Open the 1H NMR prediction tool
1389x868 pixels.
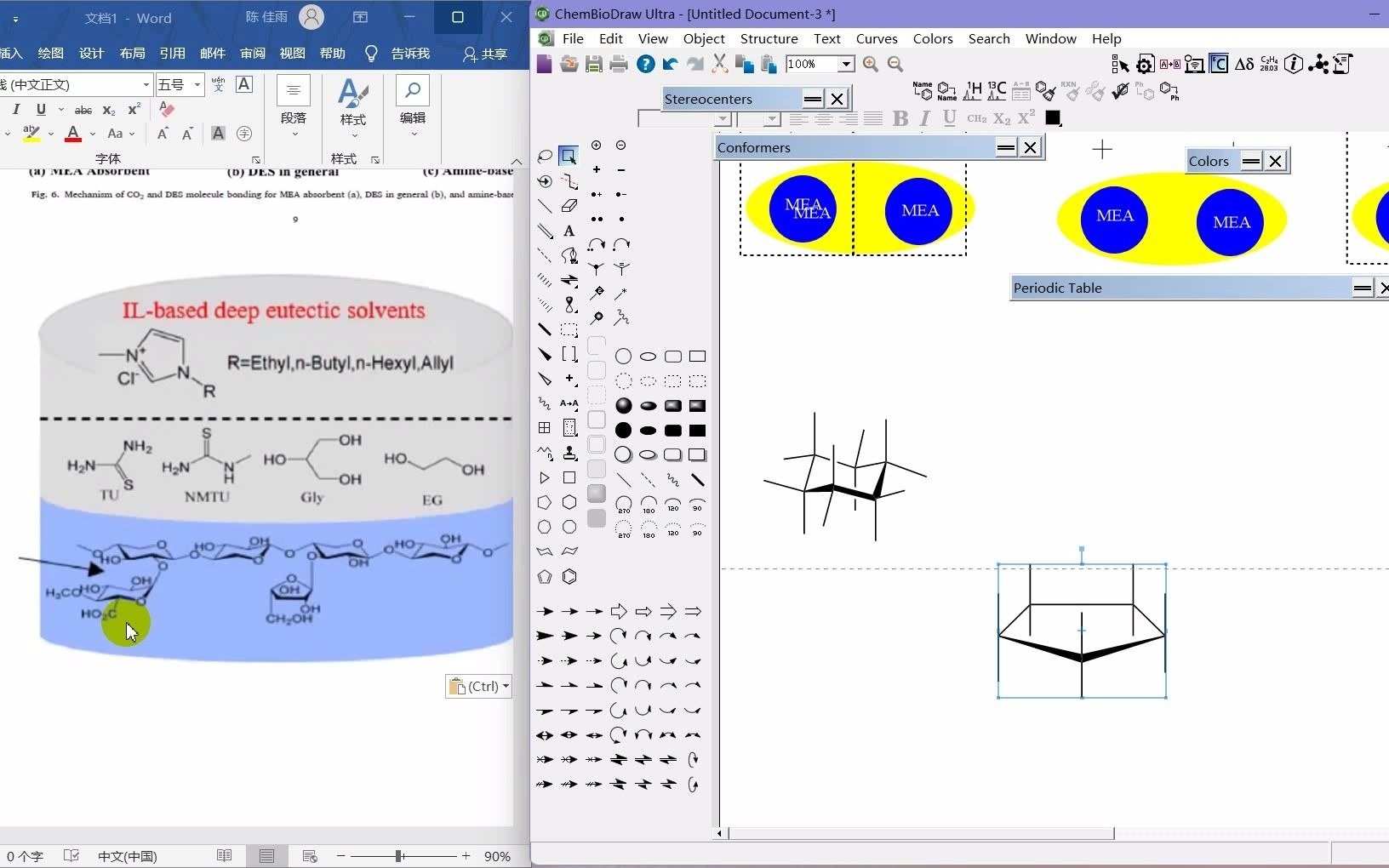tap(973, 92)
